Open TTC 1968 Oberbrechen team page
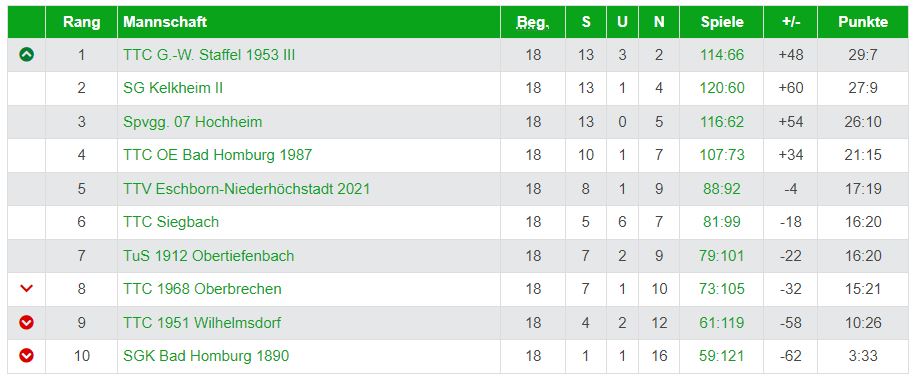The image size is (915, 380). tap(202, 289)
